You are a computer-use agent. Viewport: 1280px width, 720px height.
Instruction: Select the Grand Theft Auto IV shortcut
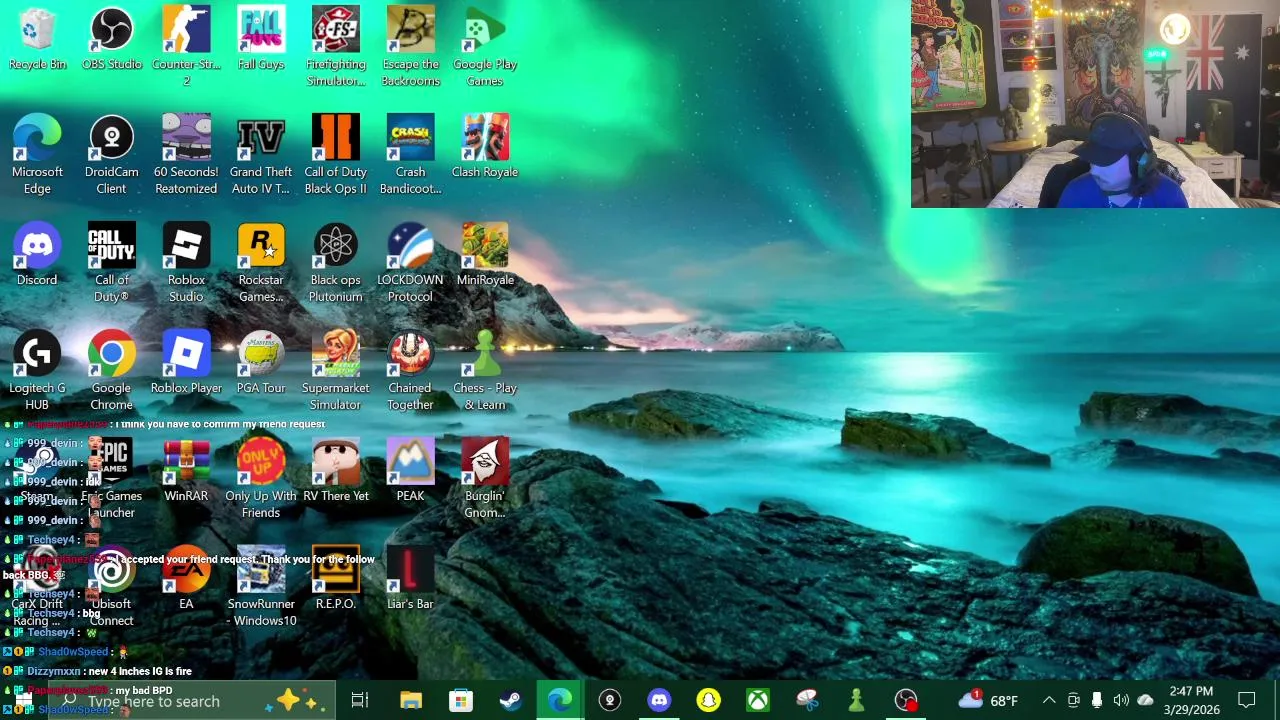point(261,155)
